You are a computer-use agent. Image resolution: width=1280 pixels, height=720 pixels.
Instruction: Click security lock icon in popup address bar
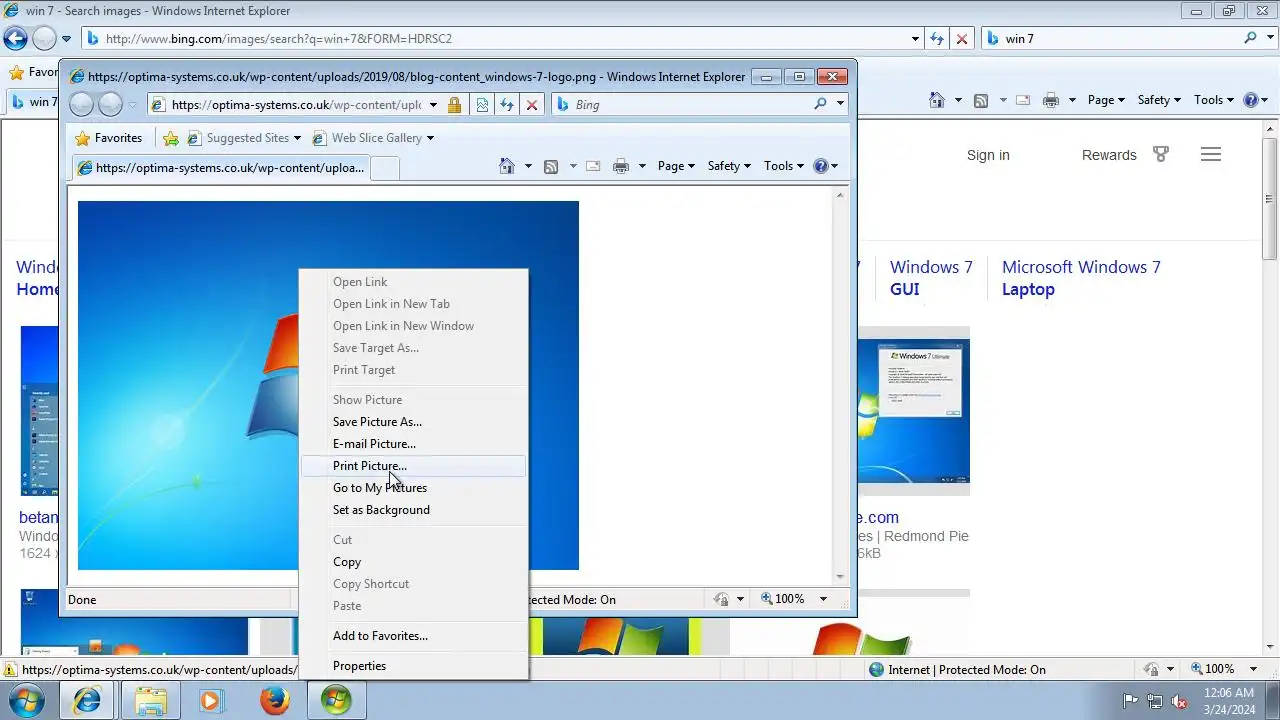(455, 104)
